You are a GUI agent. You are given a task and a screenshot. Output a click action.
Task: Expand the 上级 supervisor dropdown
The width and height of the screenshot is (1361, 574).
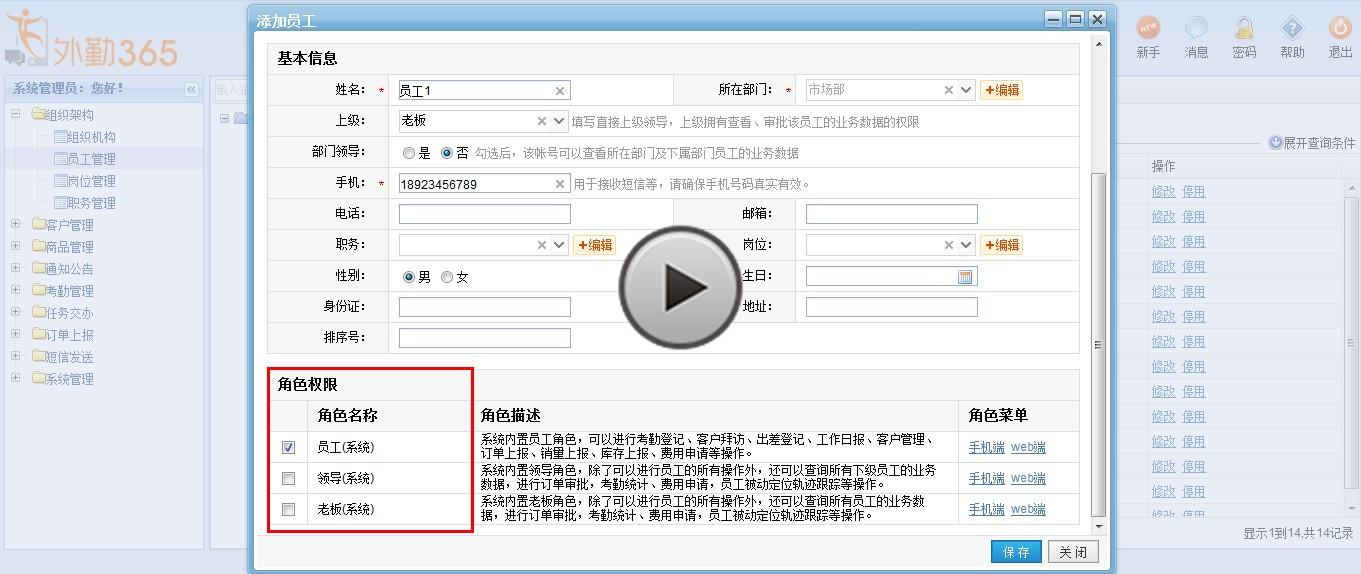tap(559, 121)
